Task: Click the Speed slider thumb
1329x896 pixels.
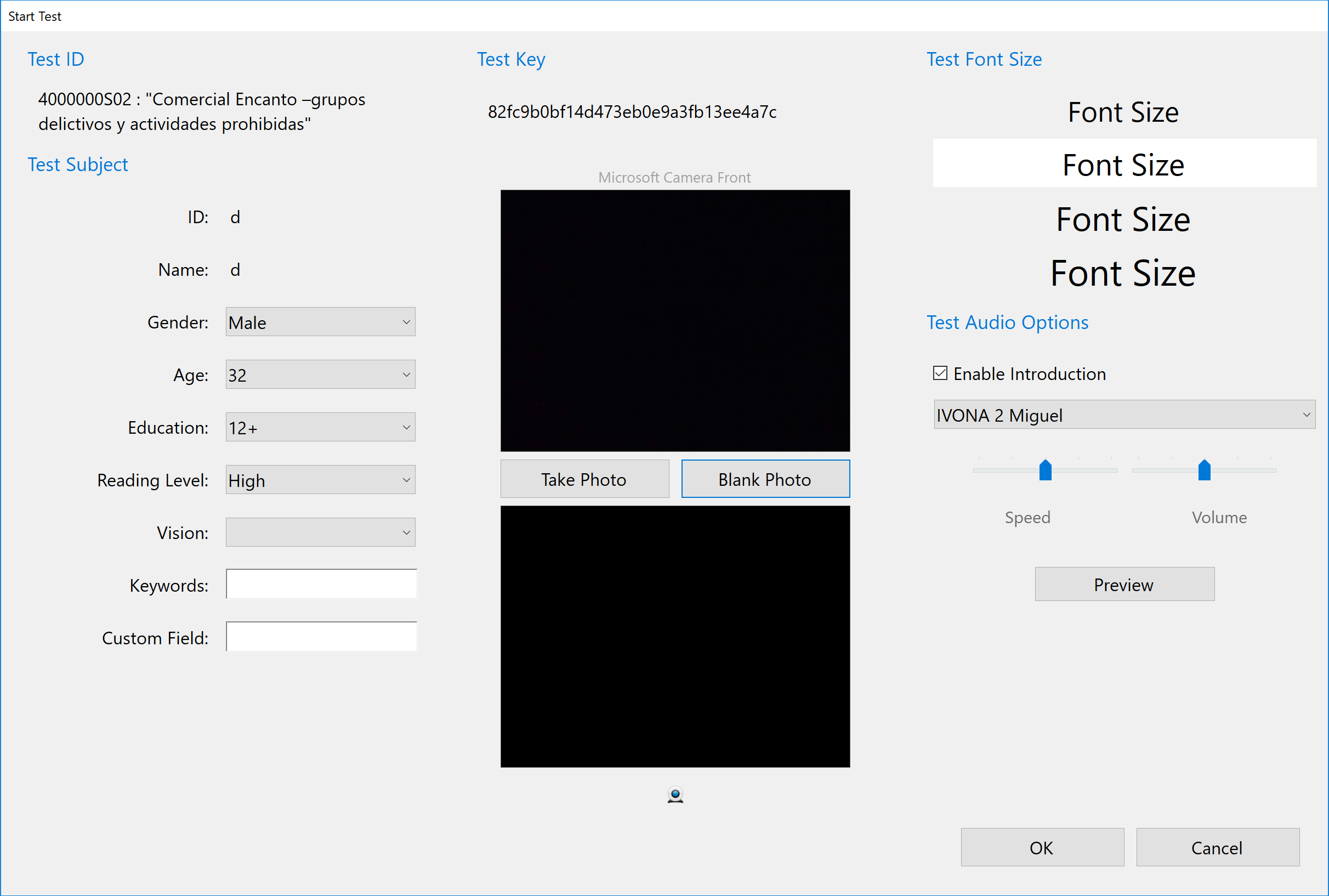Action: tap(1045, 470)
